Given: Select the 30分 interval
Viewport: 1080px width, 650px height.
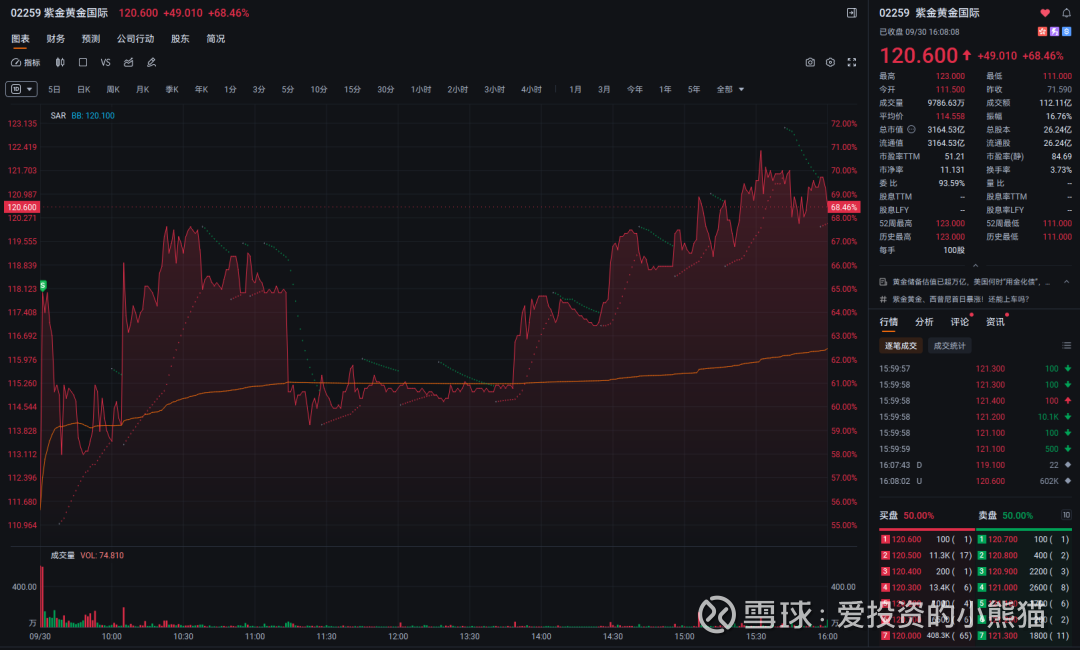Looking at the screenshot, I should pyautogui.click(x=386, y=90).
